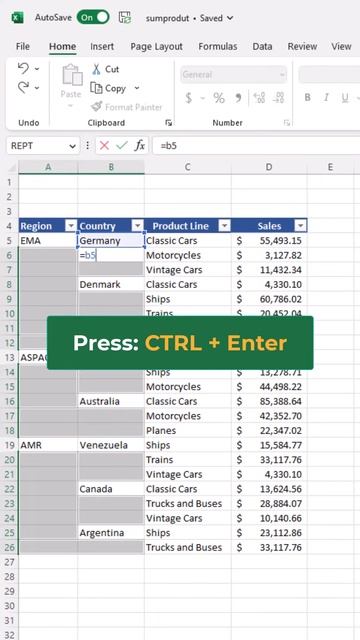Switch to the Home tab
360x640 pixels.
pyautogui.click(x=62, y=47)
